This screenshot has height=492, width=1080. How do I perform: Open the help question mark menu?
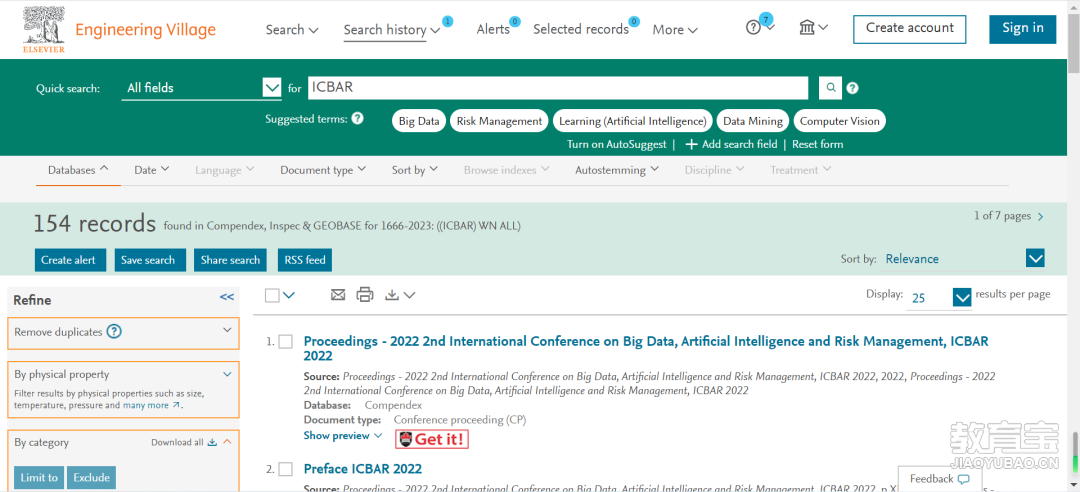(x=760, y=28)
